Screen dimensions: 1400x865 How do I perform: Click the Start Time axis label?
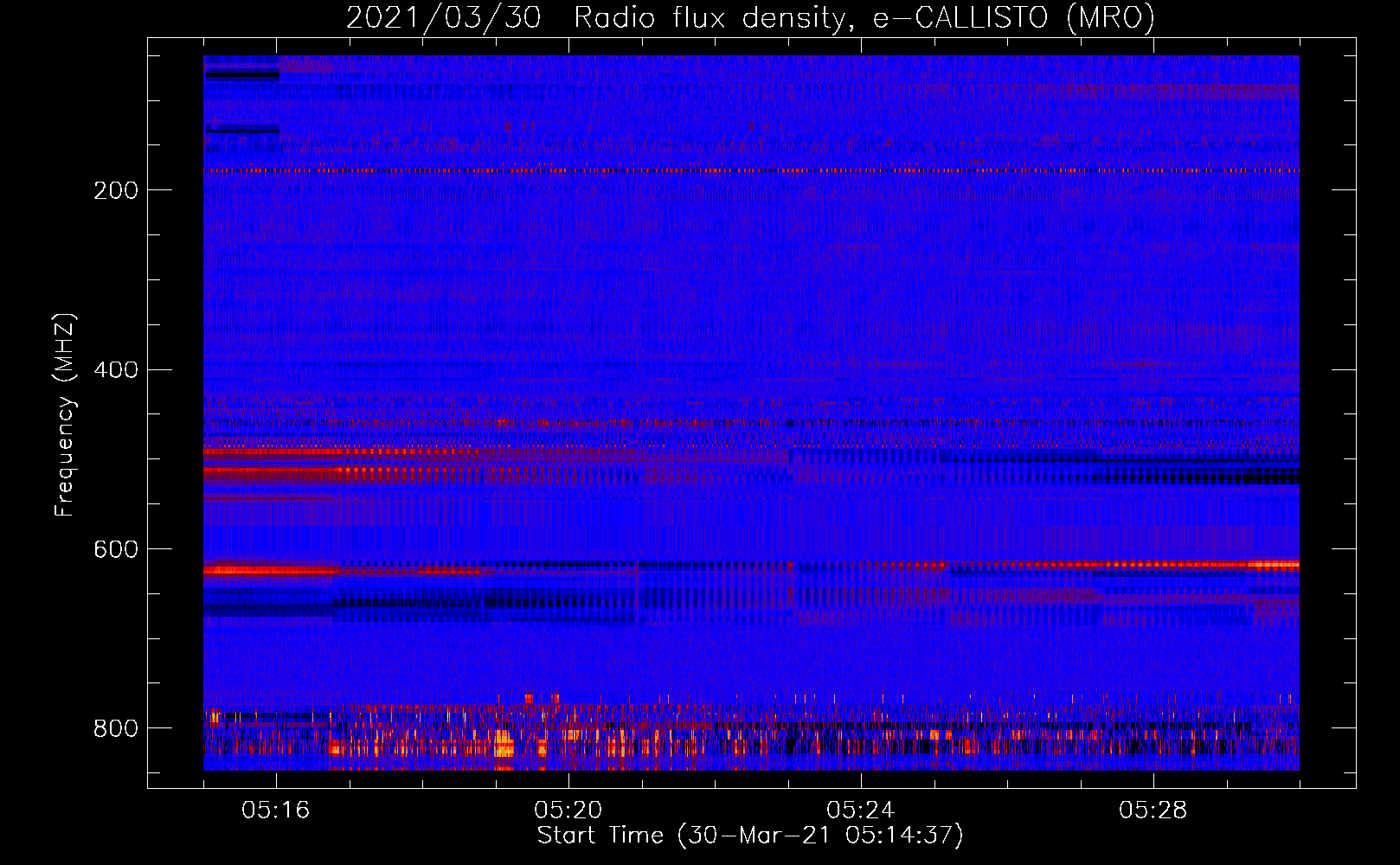click(750, 835)
